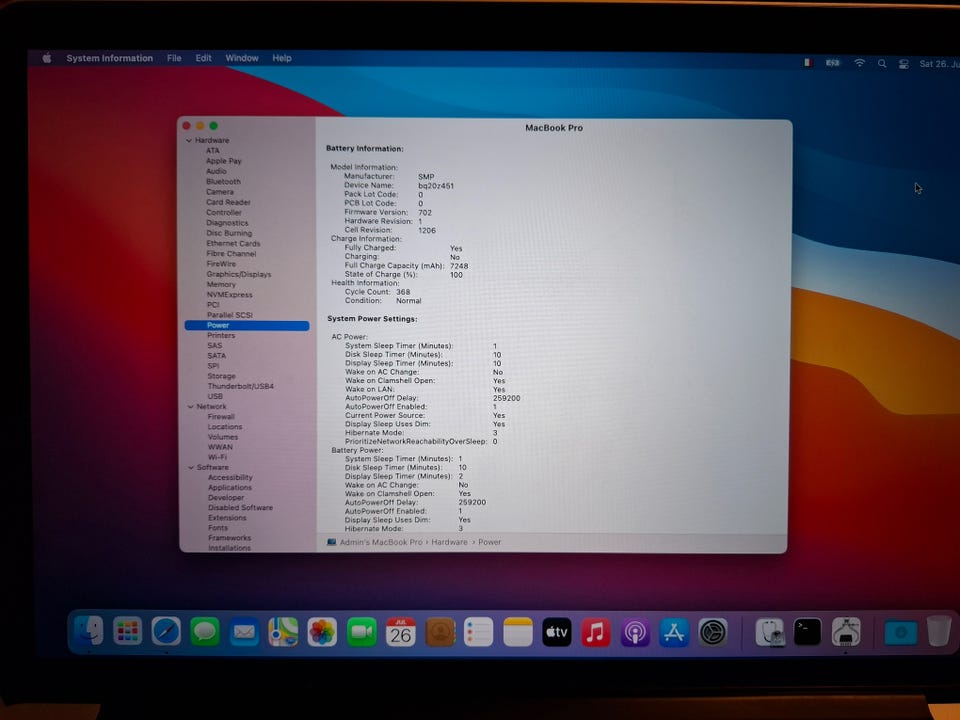Open Terminal from the Dock

click(x=808, y=632)
